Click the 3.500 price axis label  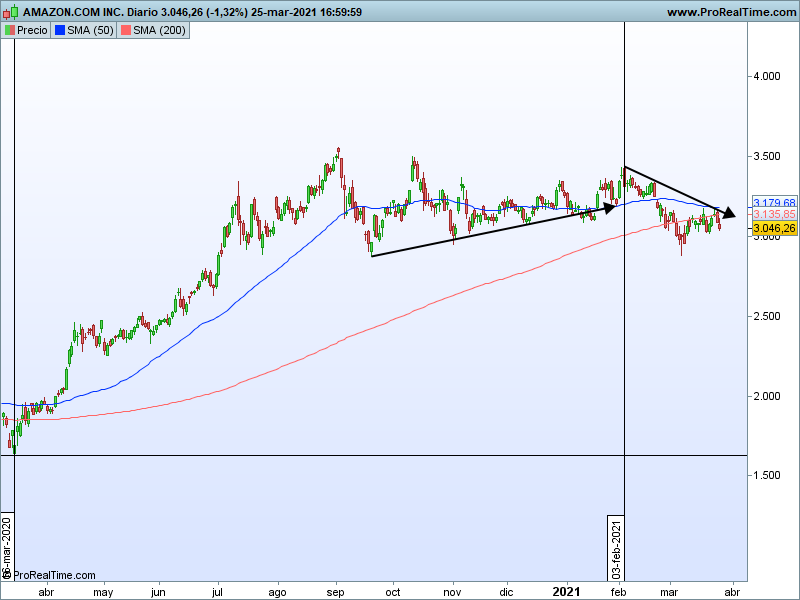point(767,156)
